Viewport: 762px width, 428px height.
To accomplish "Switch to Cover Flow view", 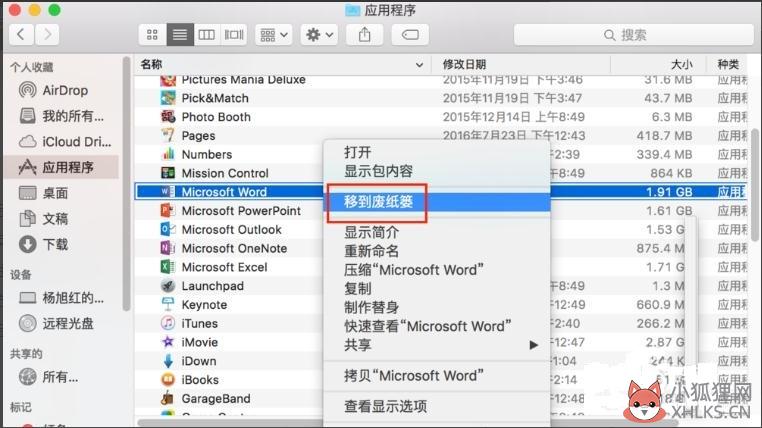I will pos(234,34).
